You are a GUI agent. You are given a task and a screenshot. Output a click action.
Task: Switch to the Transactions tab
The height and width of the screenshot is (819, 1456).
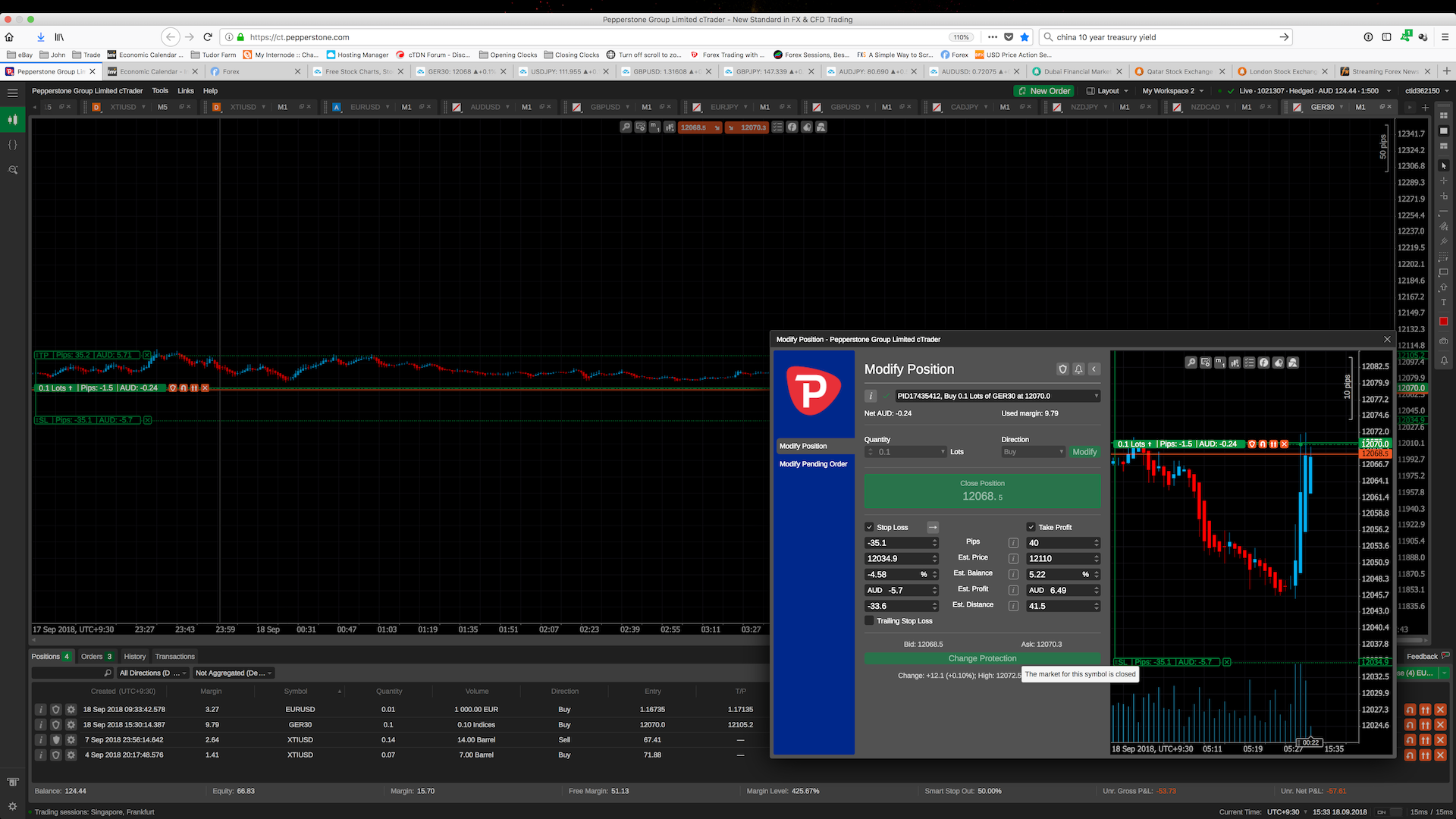pos(174,657)
